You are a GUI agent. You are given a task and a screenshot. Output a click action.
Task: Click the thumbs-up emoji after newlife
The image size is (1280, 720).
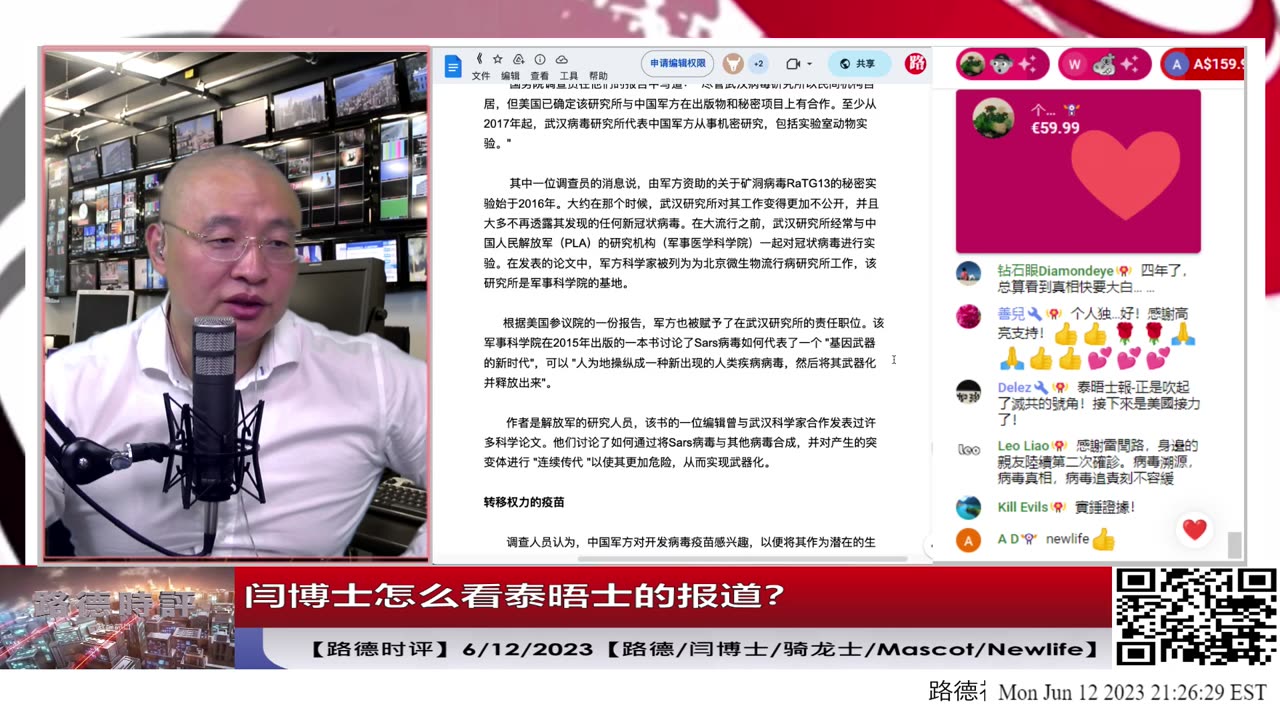tap(1103, 540)
